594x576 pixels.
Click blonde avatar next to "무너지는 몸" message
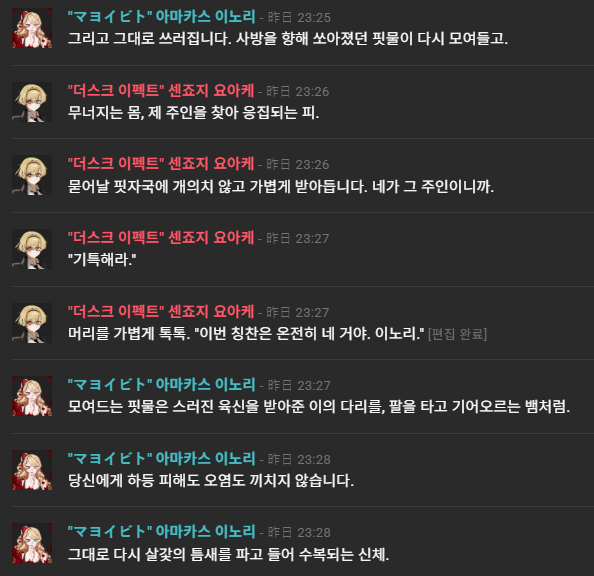tap(32, 102)
